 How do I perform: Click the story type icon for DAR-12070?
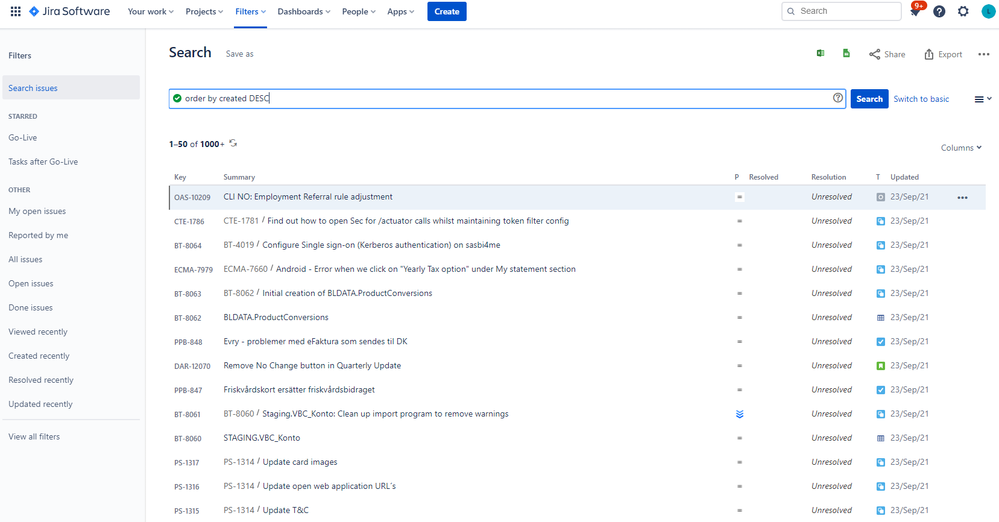[x=880, y=366]
